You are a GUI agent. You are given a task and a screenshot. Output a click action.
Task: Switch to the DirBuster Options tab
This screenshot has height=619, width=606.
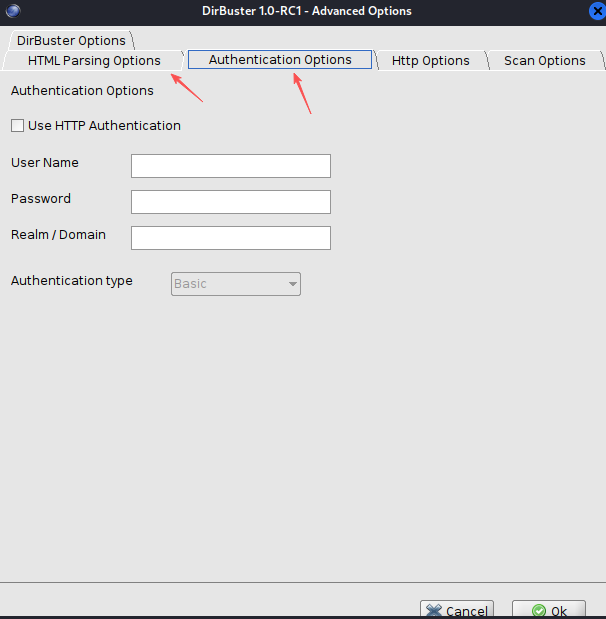coord(71,40)
